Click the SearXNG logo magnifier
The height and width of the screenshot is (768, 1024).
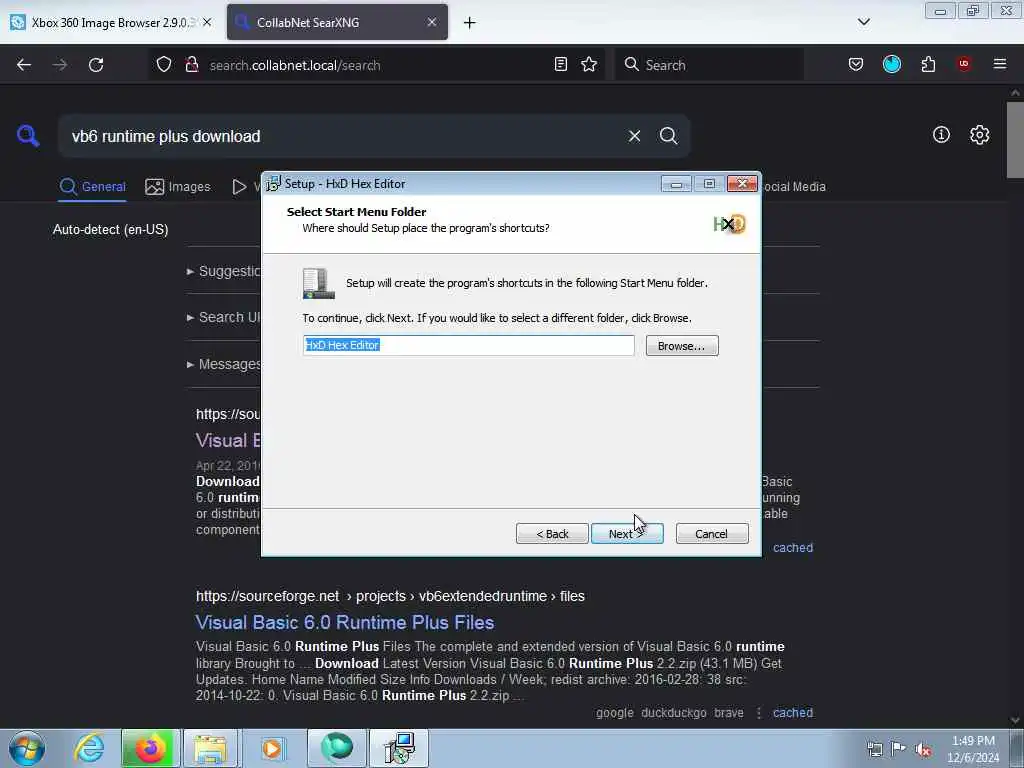[28, 136]
